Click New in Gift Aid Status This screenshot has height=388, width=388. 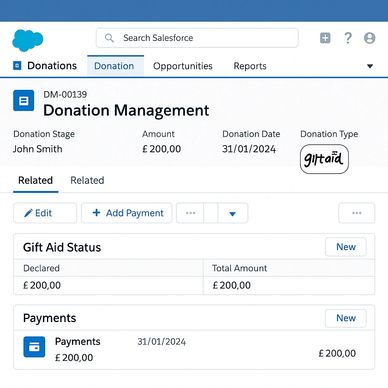[x=346, y=247]
